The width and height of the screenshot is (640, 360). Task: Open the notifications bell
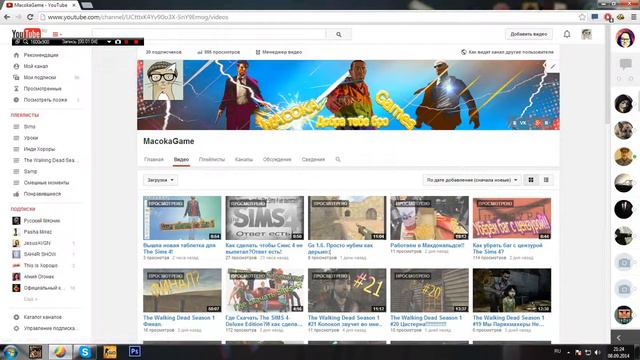coord(567,34)
